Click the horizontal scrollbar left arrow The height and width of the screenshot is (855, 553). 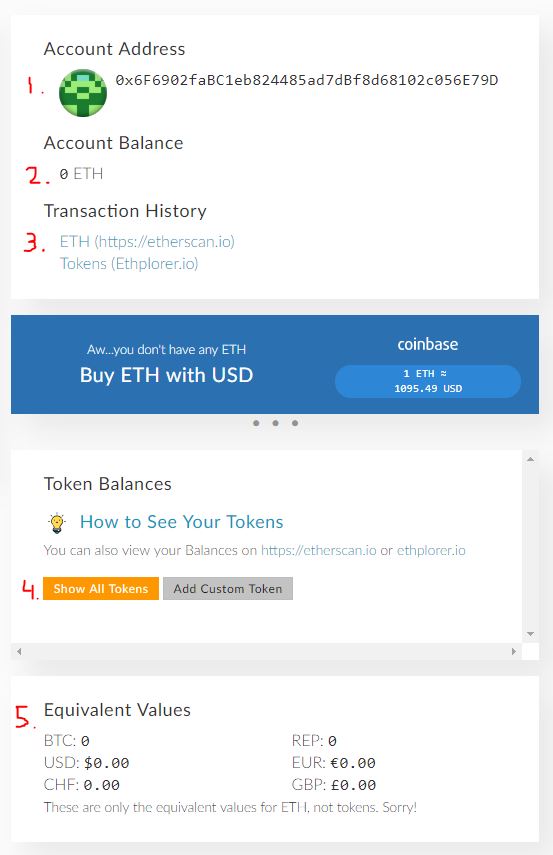[x=20, y=651]
